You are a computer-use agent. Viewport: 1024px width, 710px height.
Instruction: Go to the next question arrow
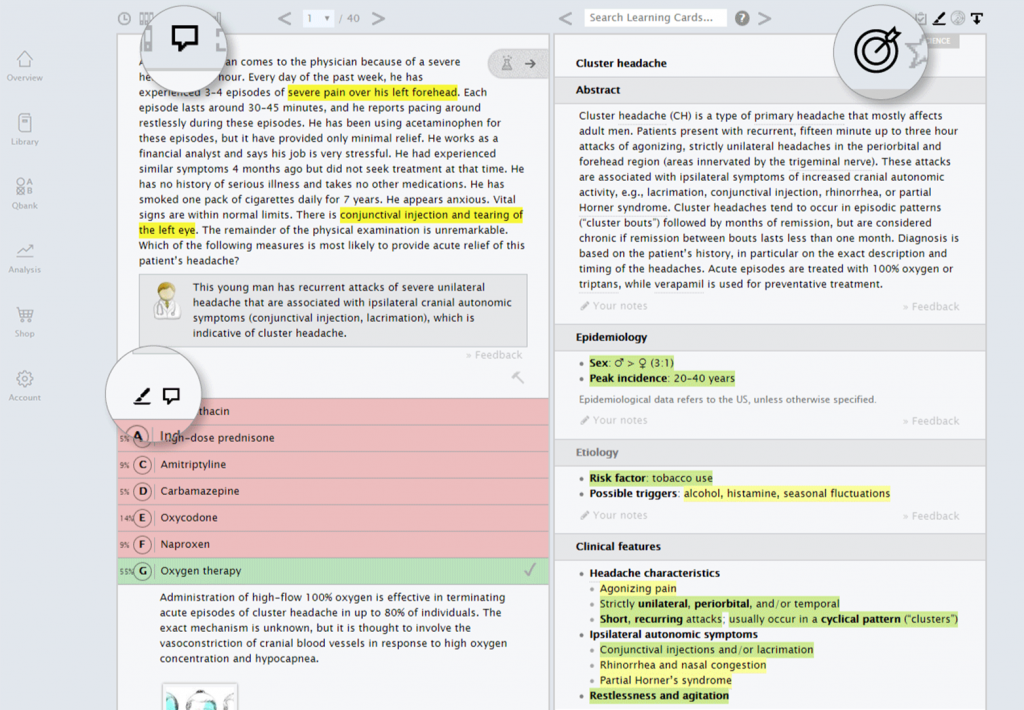tap(378, 18)
